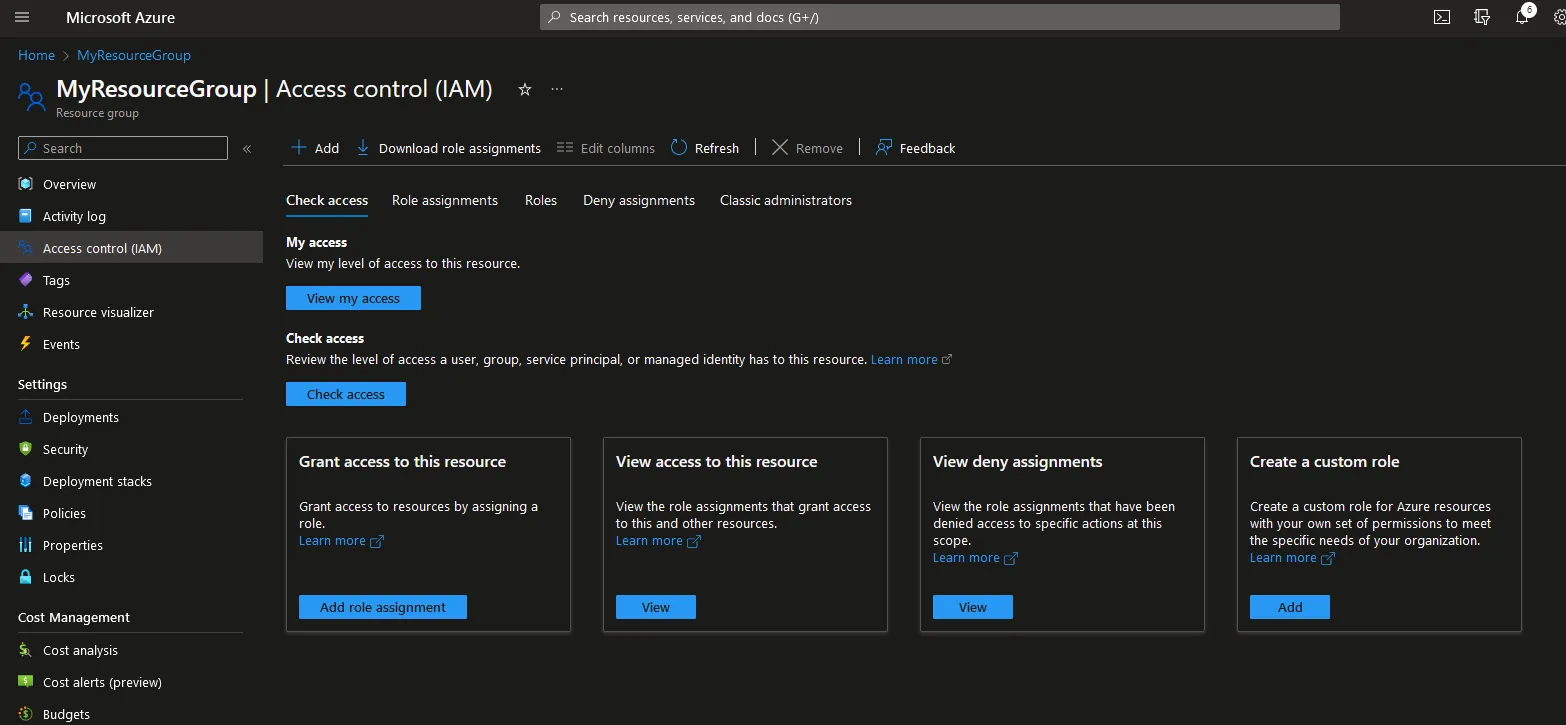This screenshot has width=1566, height=725.
Task: Add a new assignment from toolbar
Action: tap(315, 148)
